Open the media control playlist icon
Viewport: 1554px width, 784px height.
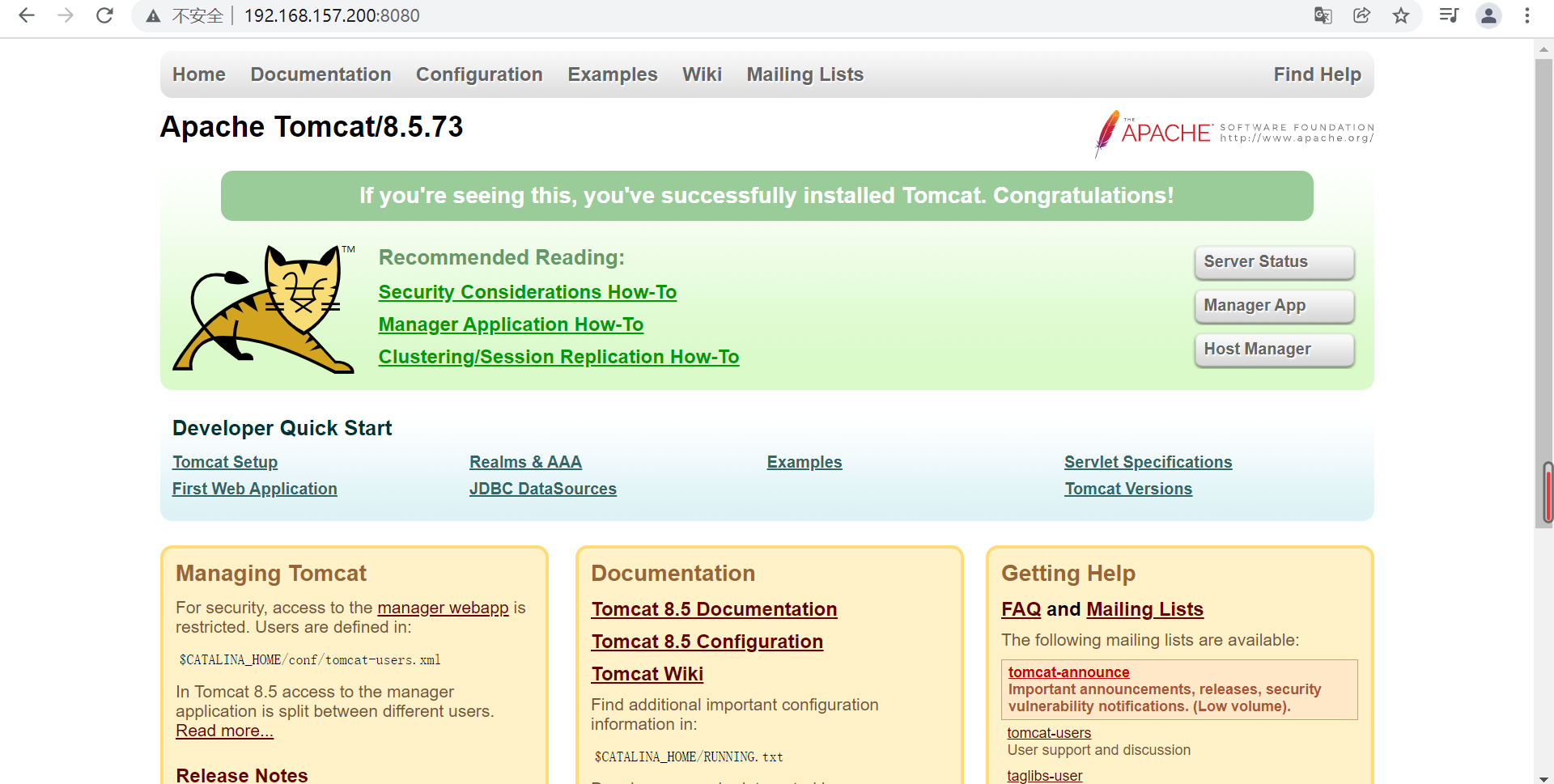(1449, 15)
